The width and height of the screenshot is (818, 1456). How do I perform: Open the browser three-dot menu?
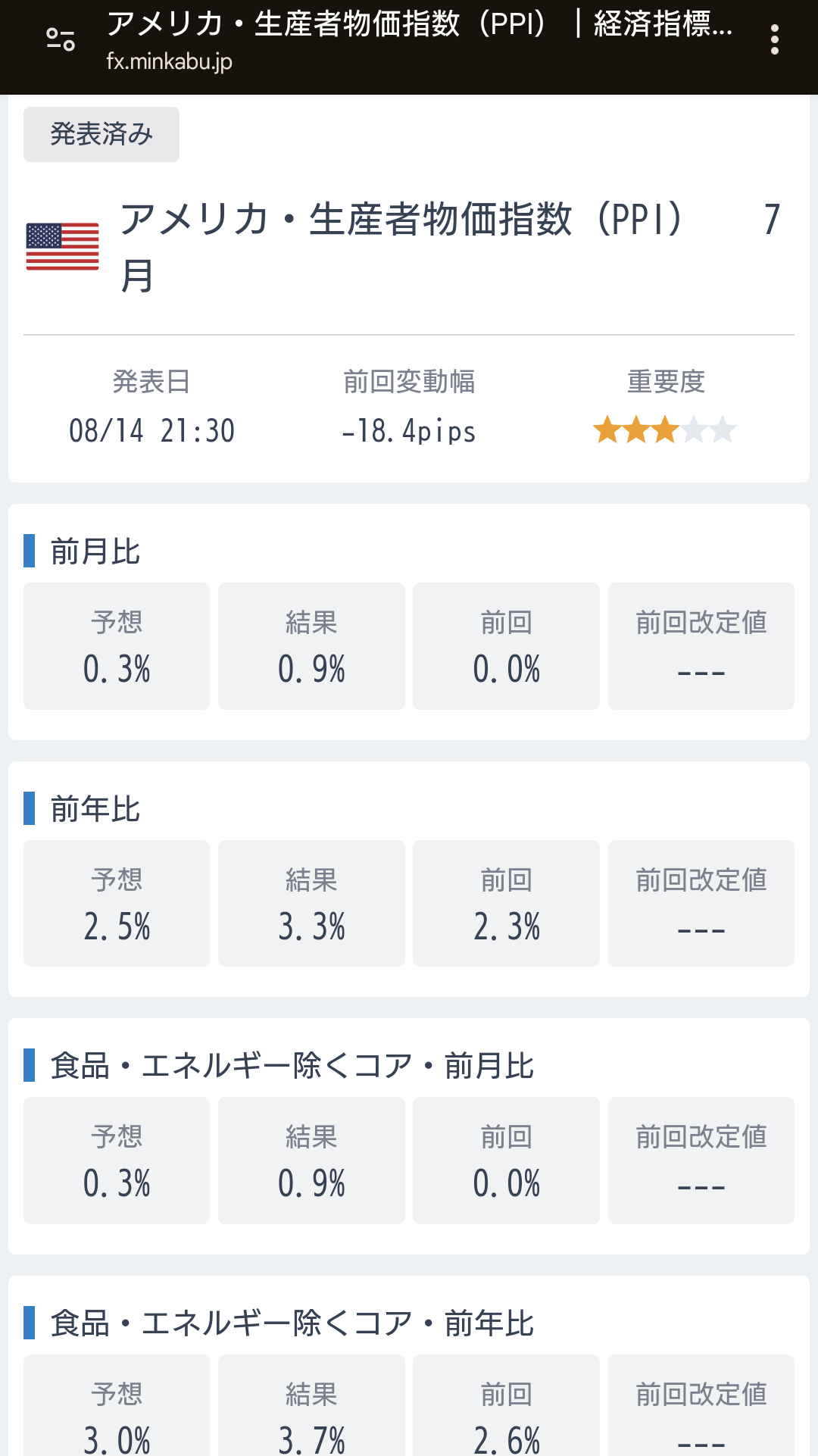[x=774, y=39]
